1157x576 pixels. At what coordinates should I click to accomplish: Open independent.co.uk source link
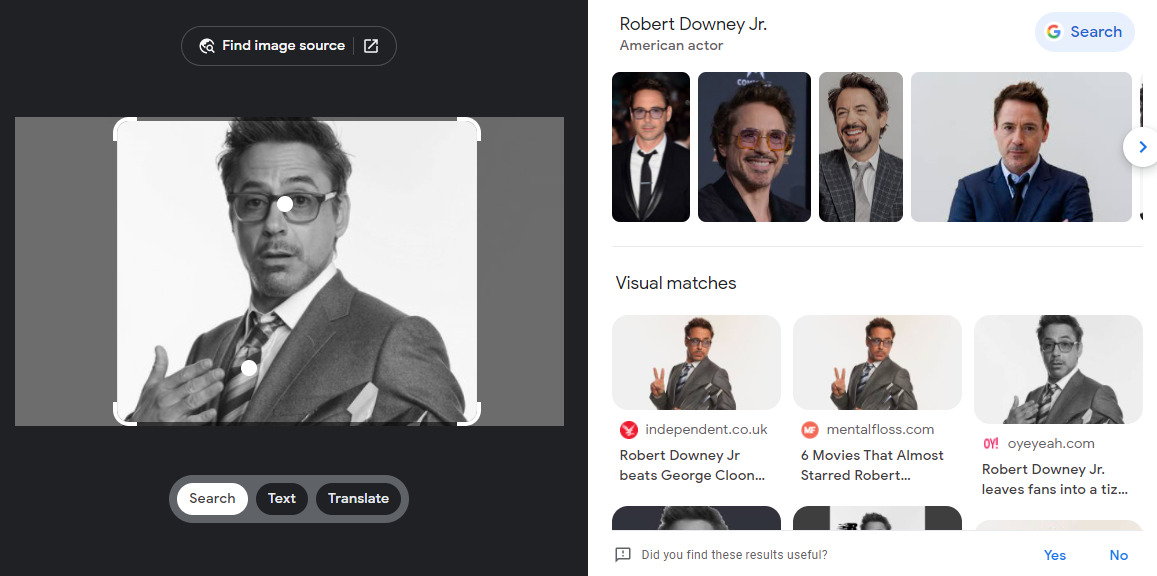click(706, 430)
